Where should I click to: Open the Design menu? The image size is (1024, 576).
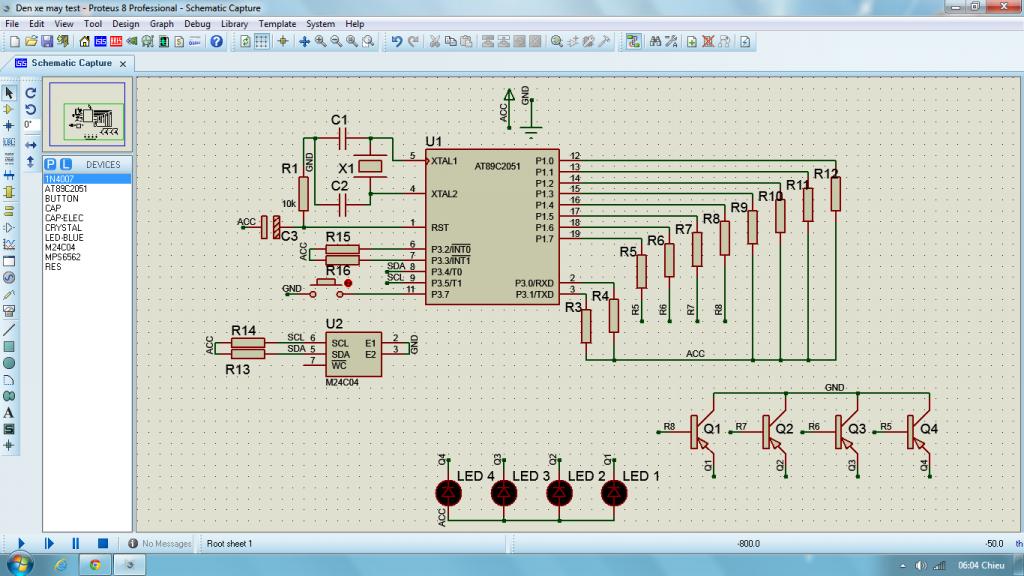[x=125, y=23]
